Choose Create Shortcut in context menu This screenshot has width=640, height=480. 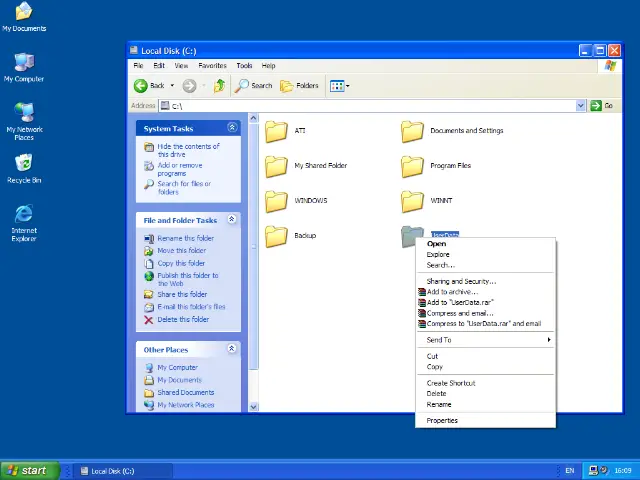(485, 383)
